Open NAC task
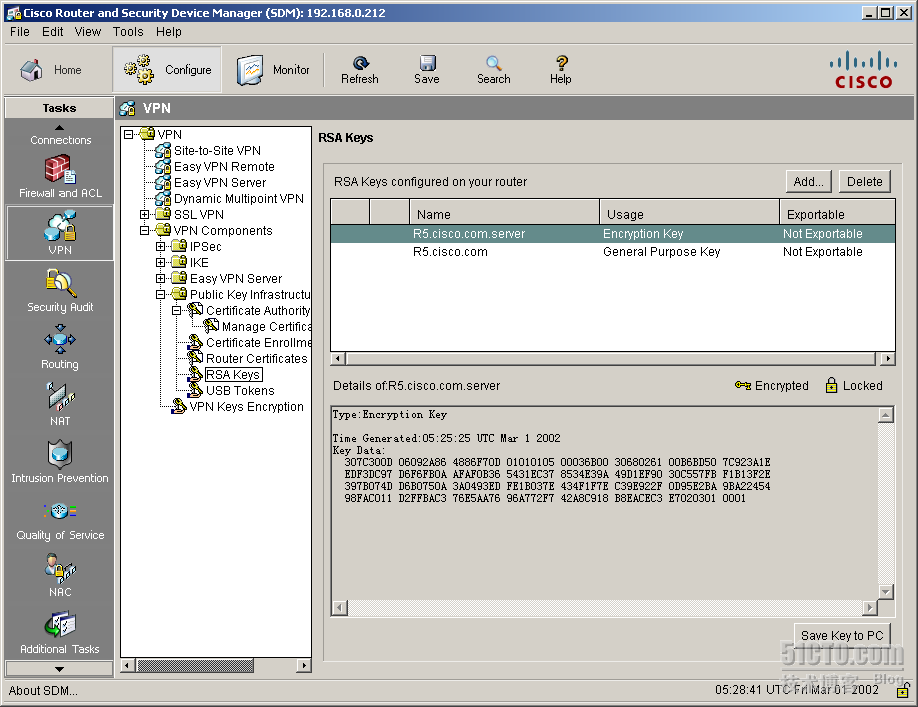The width and height of the screenshot is (918, 707). (x=60, y=576)
